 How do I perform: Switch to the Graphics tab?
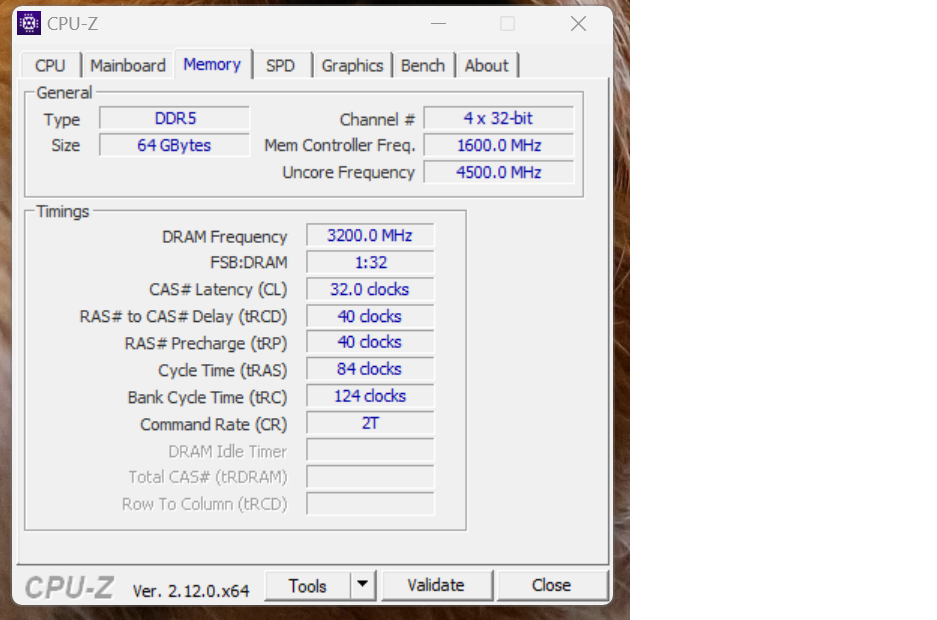tap(352, 65)
